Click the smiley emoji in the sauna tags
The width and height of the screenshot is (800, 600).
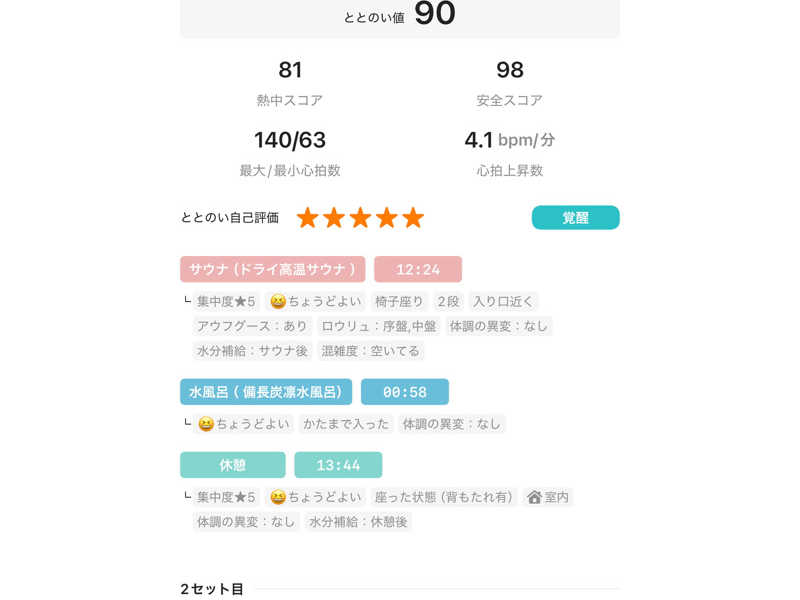coord(278,301)
